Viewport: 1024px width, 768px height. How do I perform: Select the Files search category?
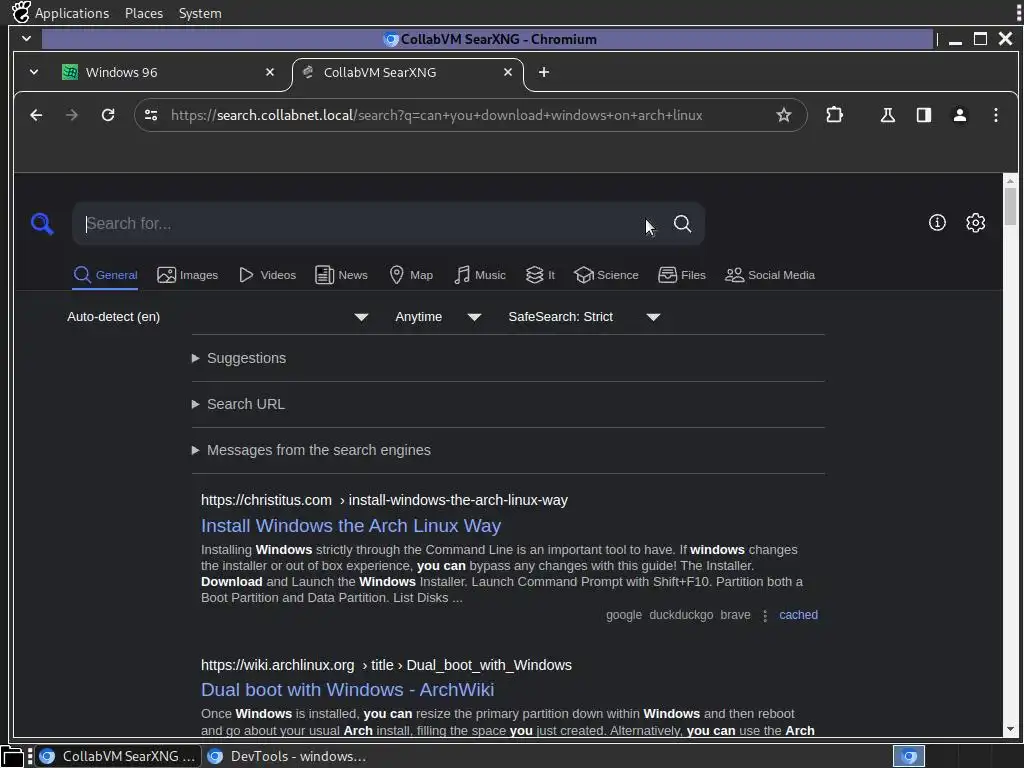pyautogui.click(x=681, y=275)
